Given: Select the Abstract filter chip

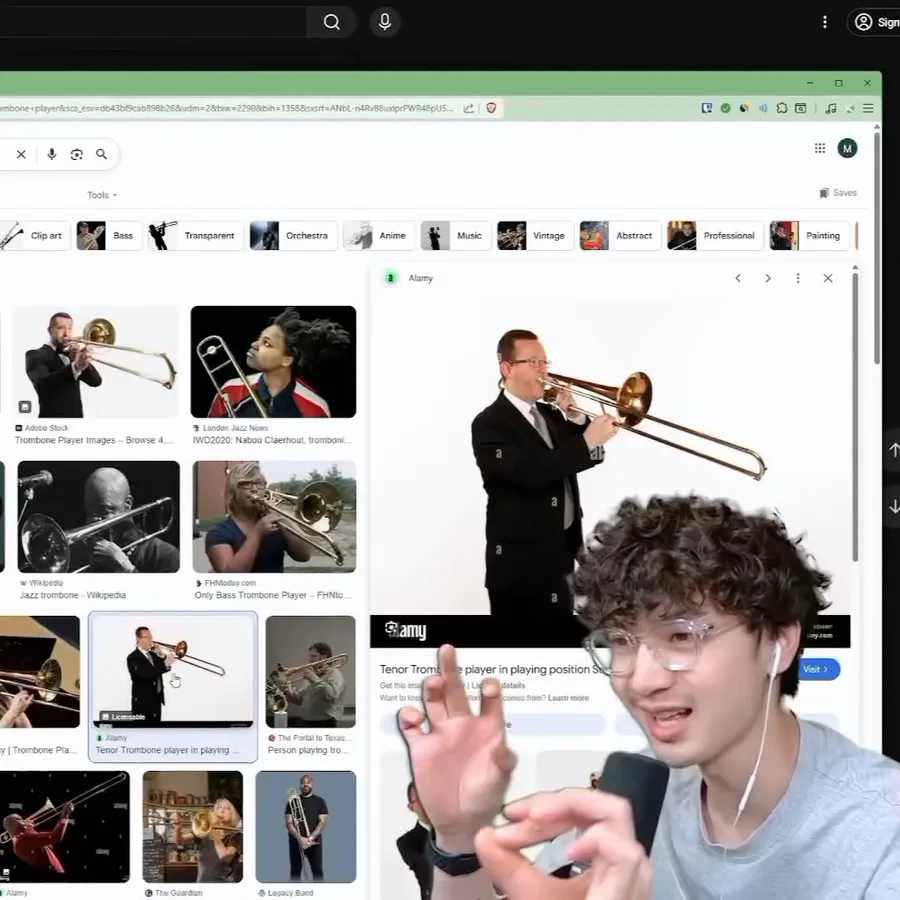Looking at the screenshot, I should (620, 235).
